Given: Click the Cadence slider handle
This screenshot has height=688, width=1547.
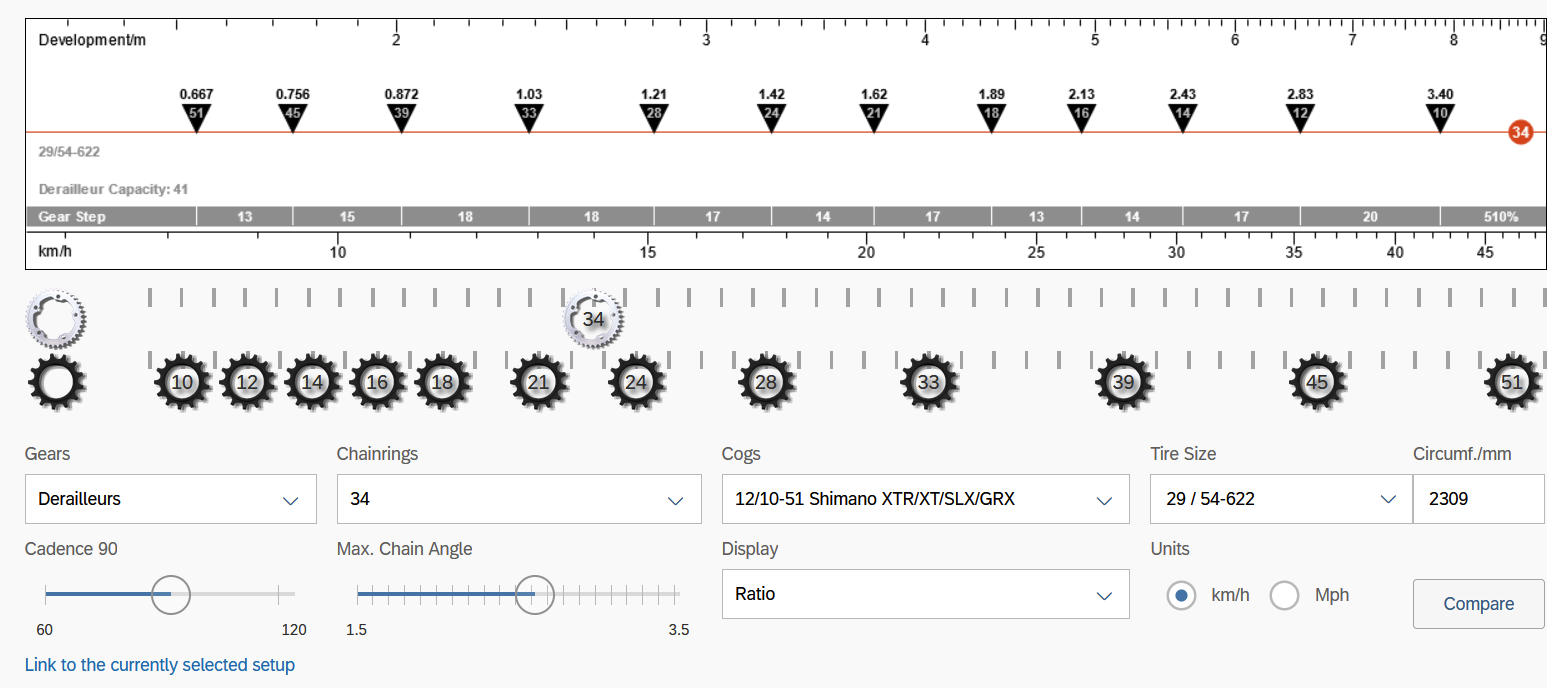Looking at the screenshot, I should point(170,594).
